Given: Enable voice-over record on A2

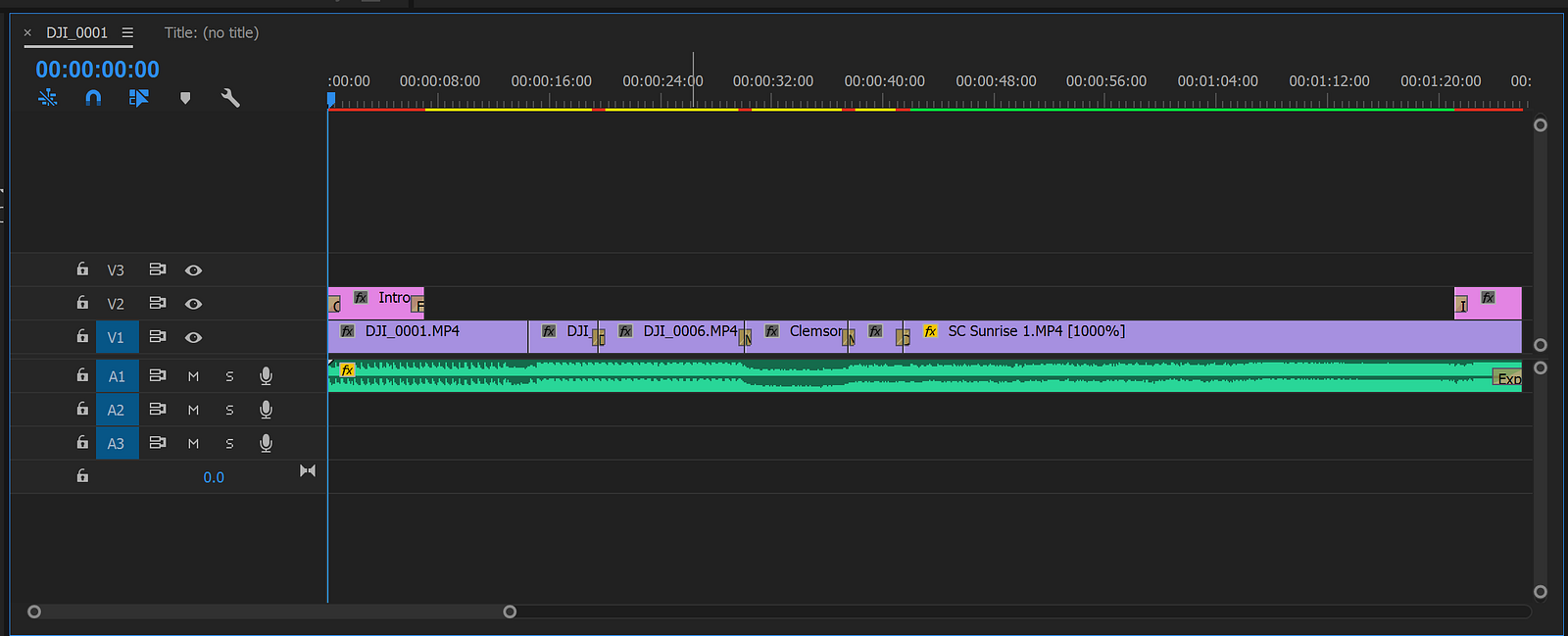Looking at the screenshot, I should (266, 410).
